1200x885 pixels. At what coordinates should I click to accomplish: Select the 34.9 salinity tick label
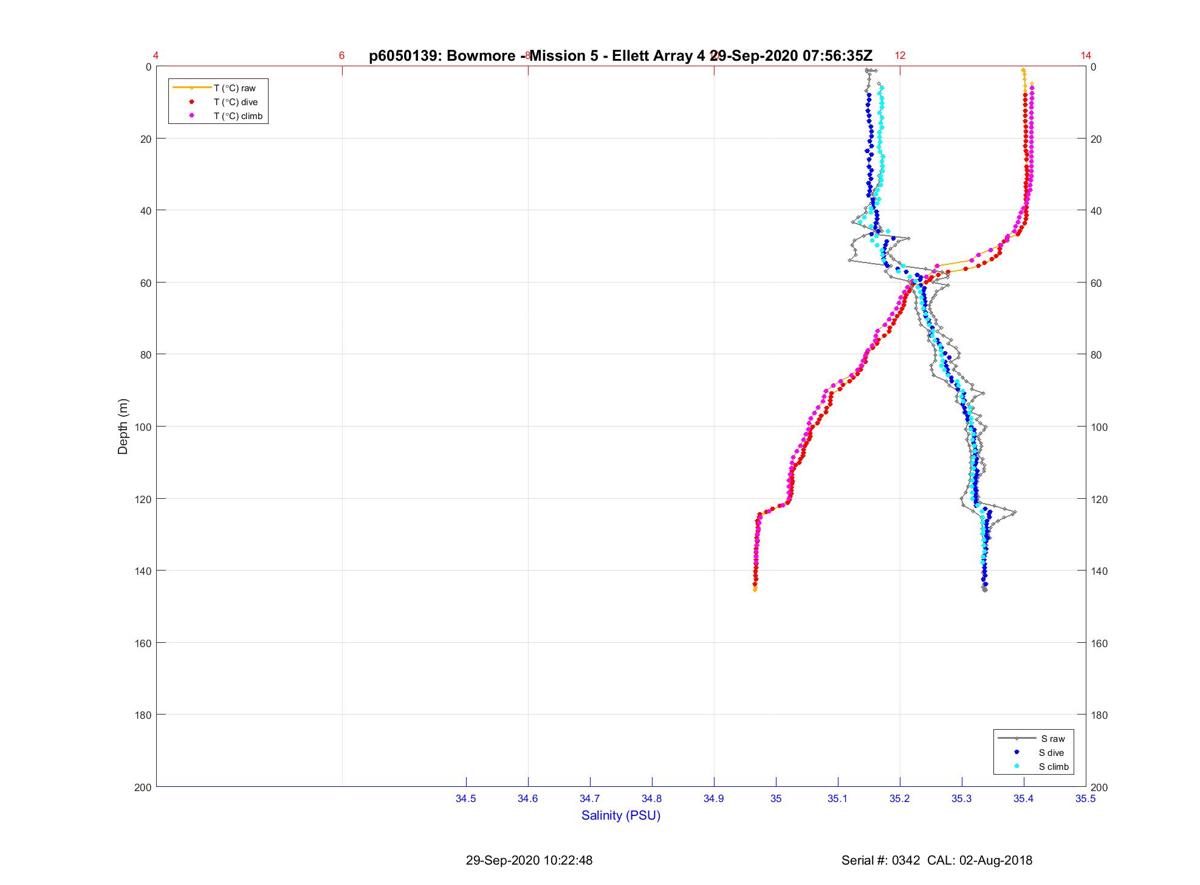tap(714, 798)
